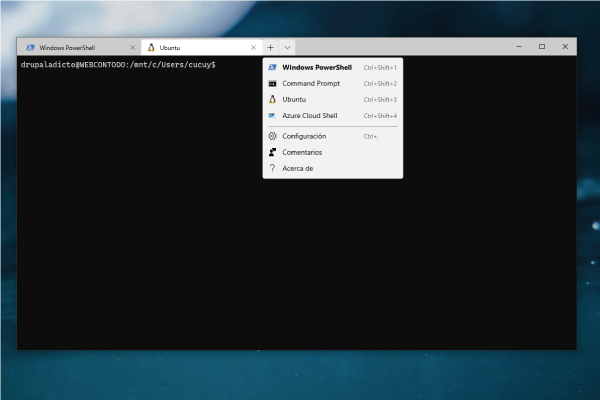Close the Windows PowerShell tab
The width and height of the screenshot is (600, 400).
click(x=130, y=47)
